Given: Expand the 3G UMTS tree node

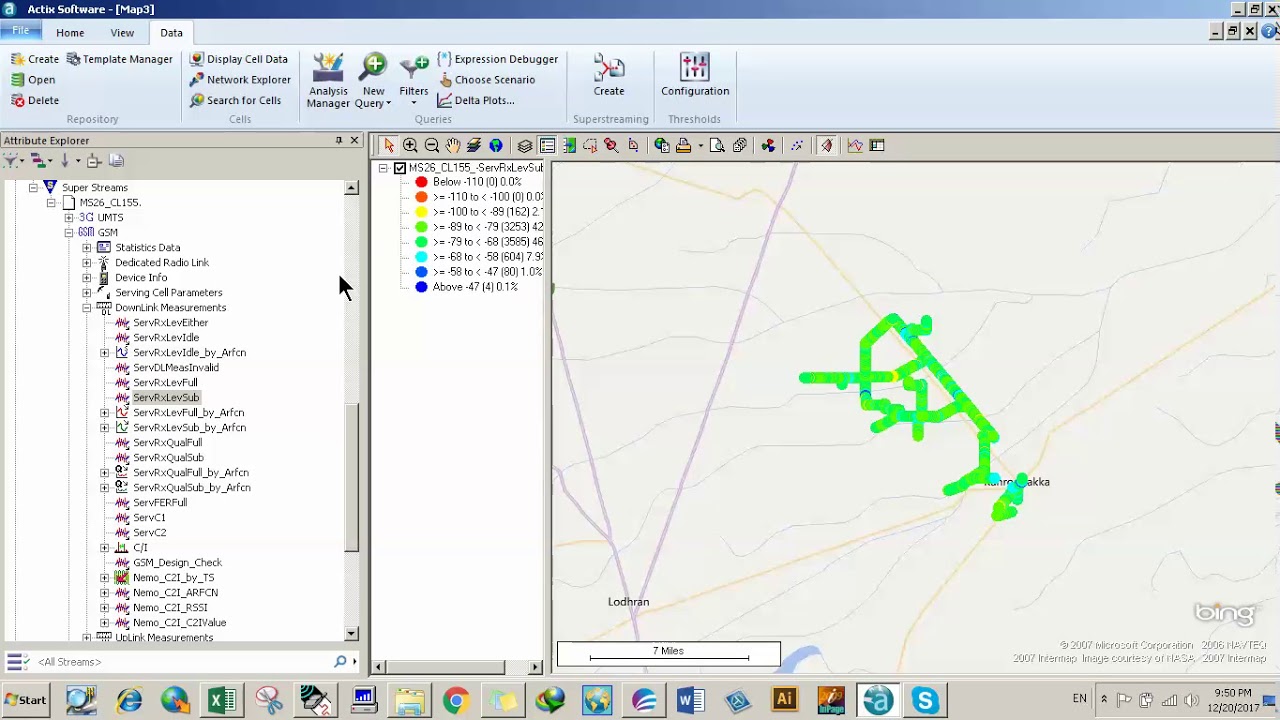Looking at the screenshot, I should [x=69, y=217].
